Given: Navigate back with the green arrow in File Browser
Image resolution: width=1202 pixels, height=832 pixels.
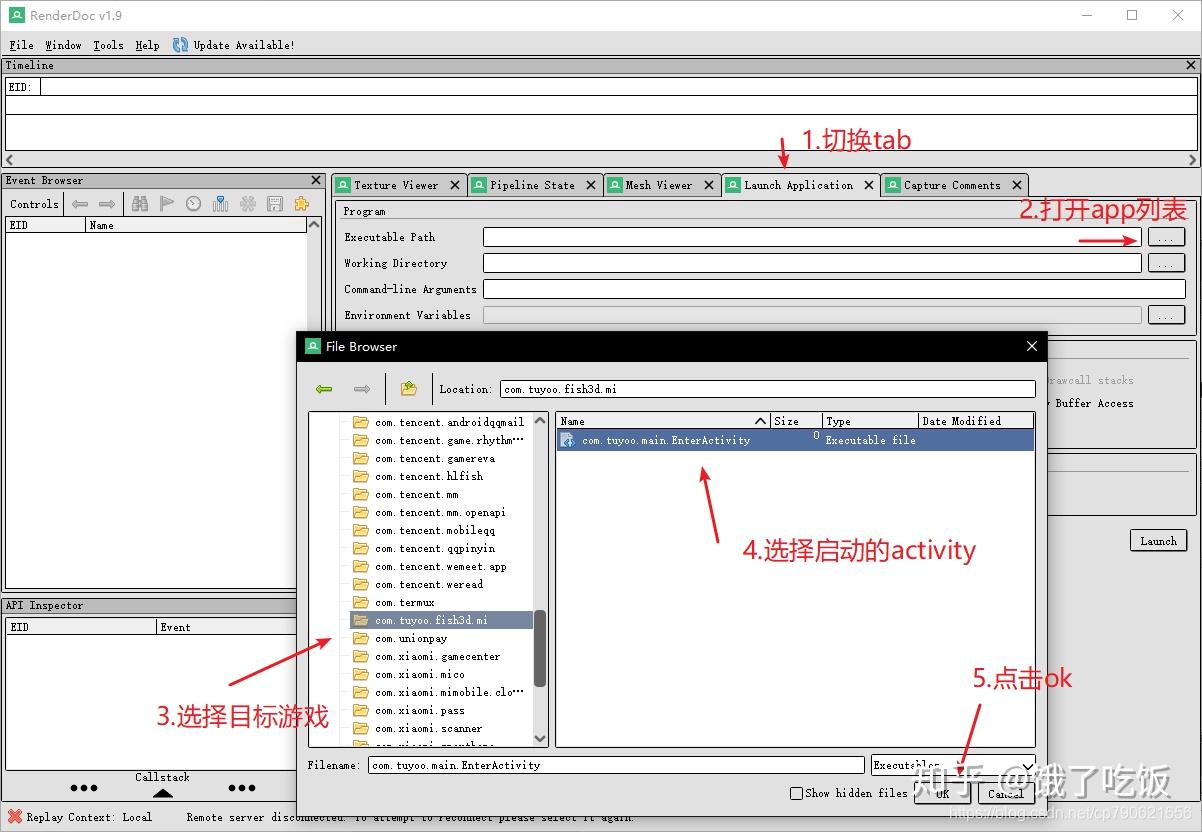Looking at the screenshot, I should pos(324,388).
